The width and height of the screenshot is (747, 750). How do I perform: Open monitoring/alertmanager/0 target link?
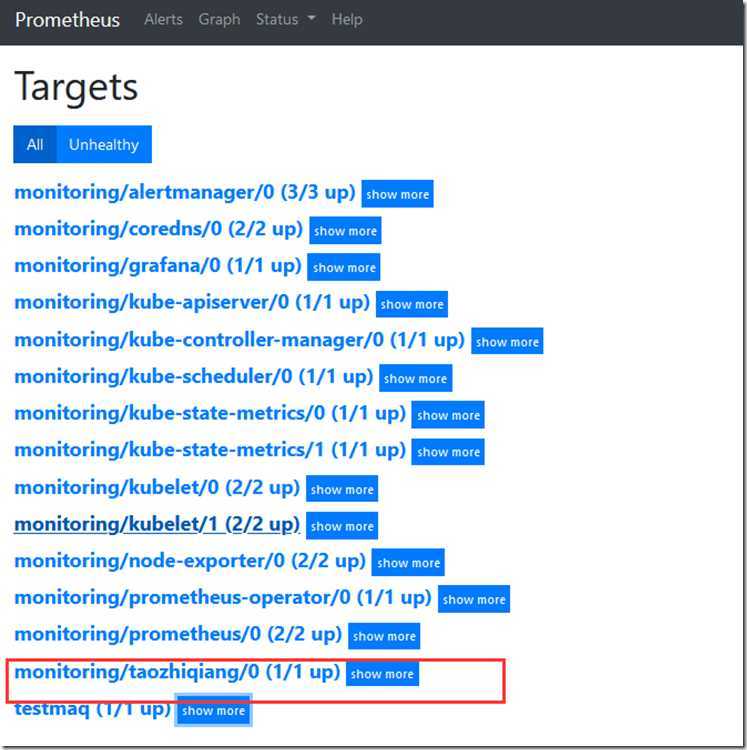coord(185,192)
